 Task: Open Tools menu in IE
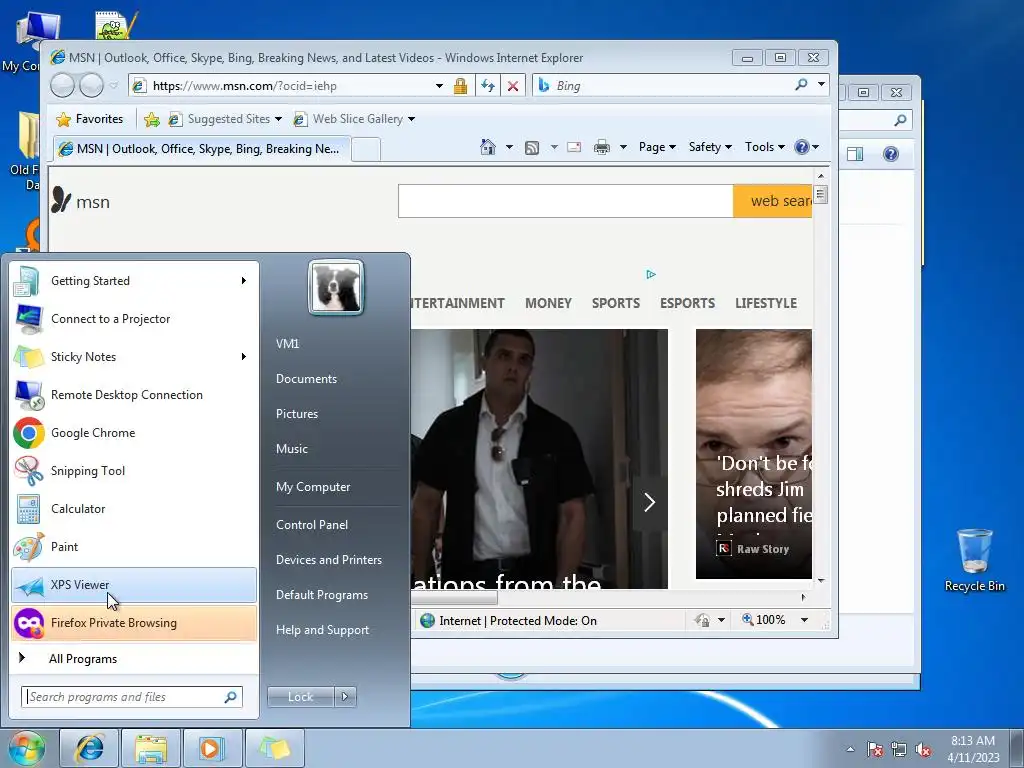click(x=764, y=147)
